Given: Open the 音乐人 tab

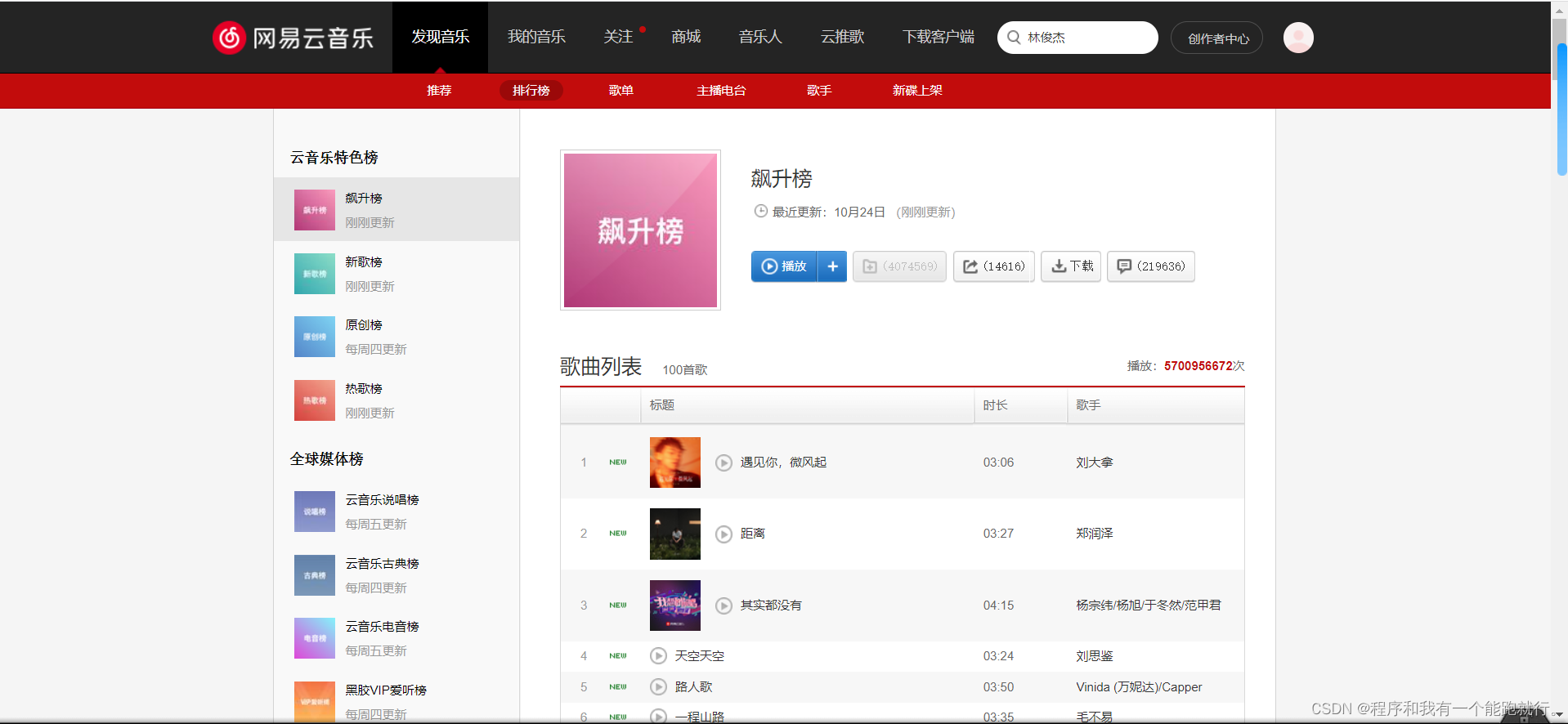Looking at the screenshot, I should (760, 37).
